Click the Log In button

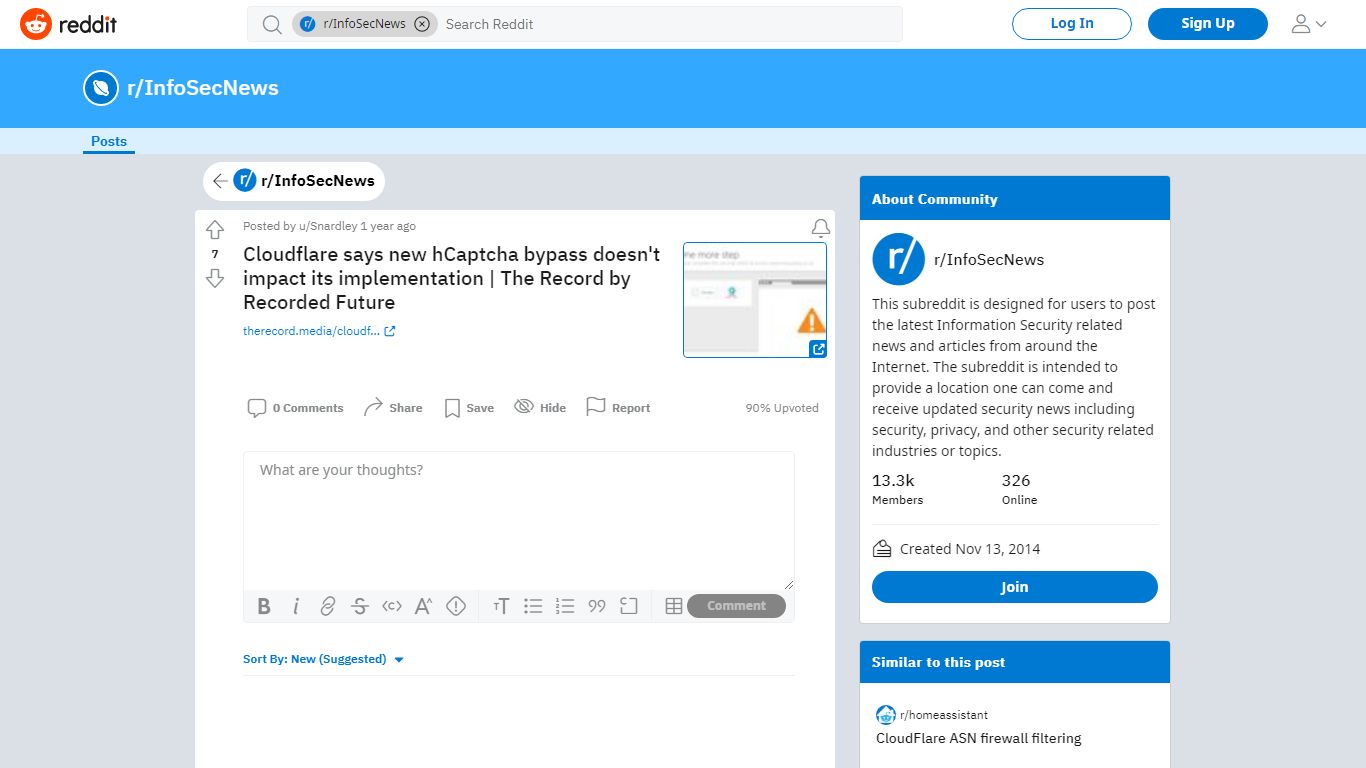point(1072,24)
